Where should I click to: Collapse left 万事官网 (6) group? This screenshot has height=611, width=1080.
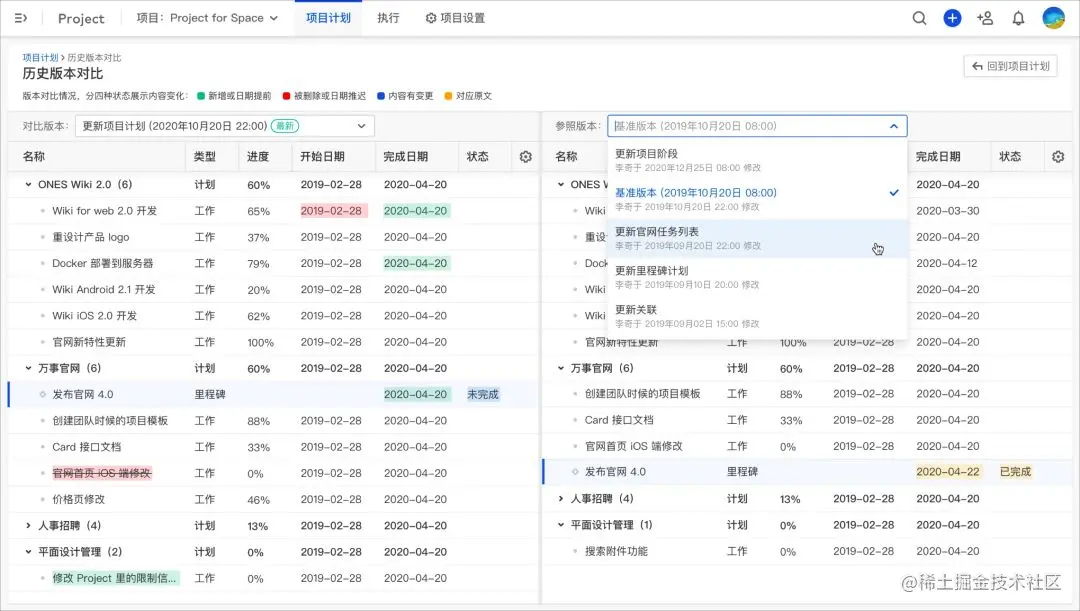coord(28,369)
